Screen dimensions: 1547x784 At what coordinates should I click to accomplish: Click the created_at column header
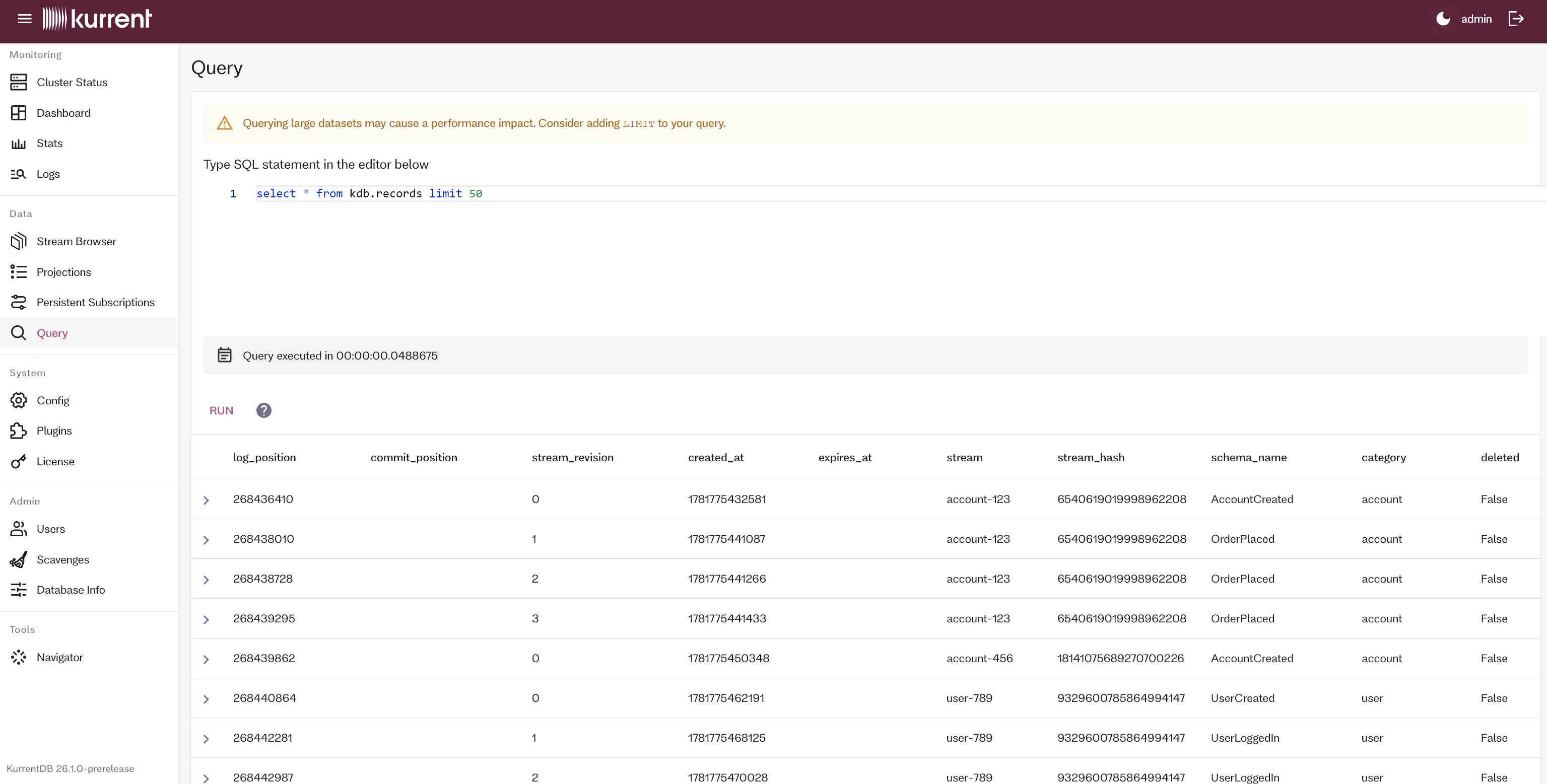click(715, 457)
